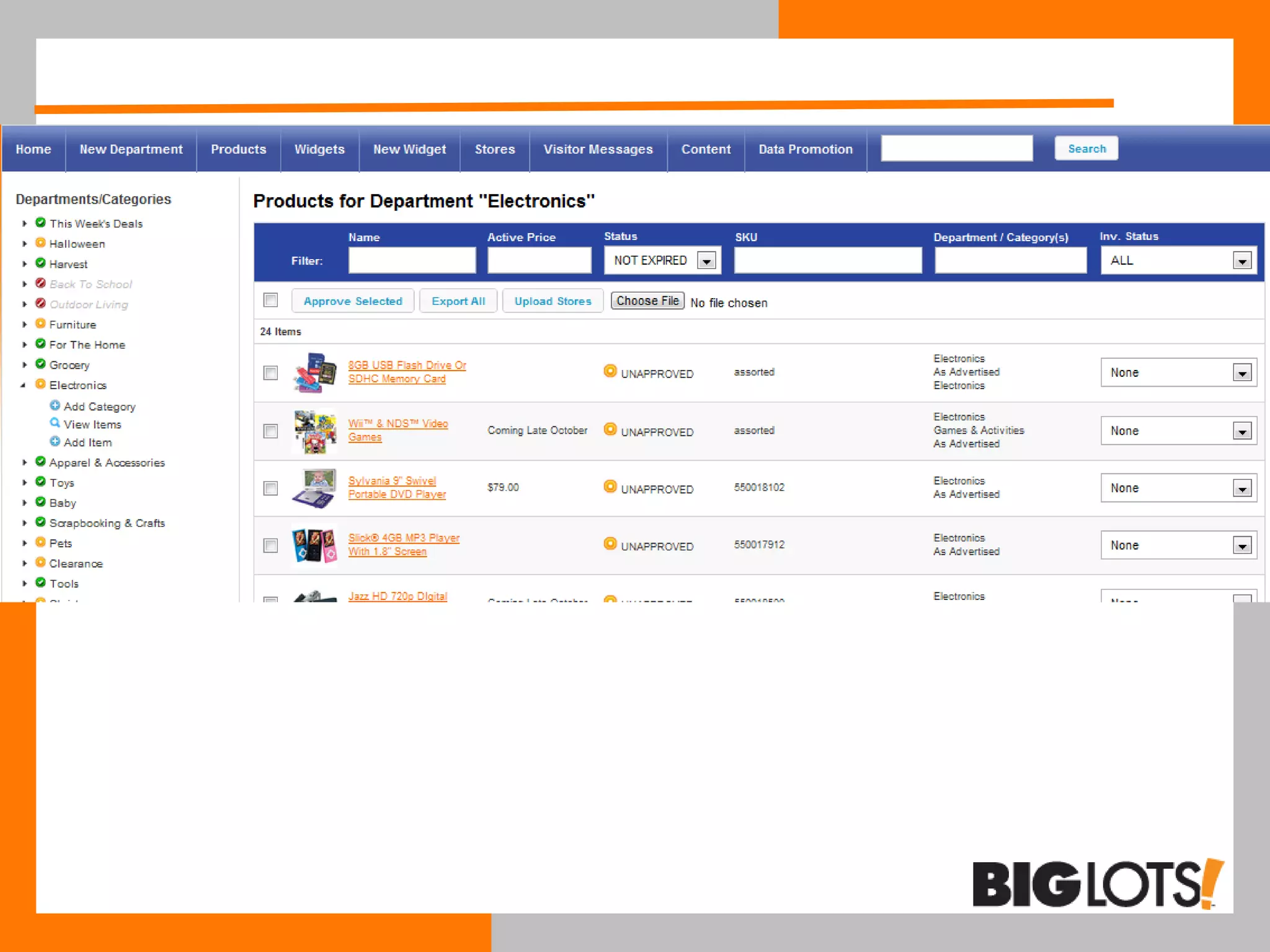Image resolution: width=1270 pixels, height=952 pixels.
Task: Click the SKU filter text field
Action: coord(827,260)
